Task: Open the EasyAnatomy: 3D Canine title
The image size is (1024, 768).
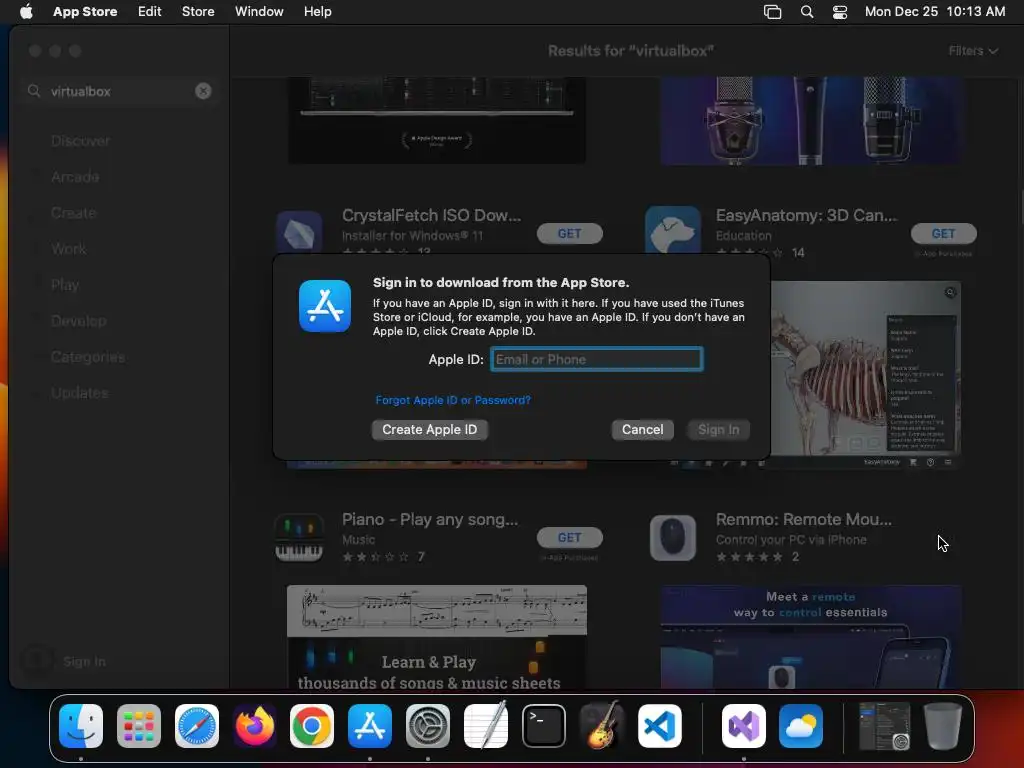Action: [x=807, y=216]
